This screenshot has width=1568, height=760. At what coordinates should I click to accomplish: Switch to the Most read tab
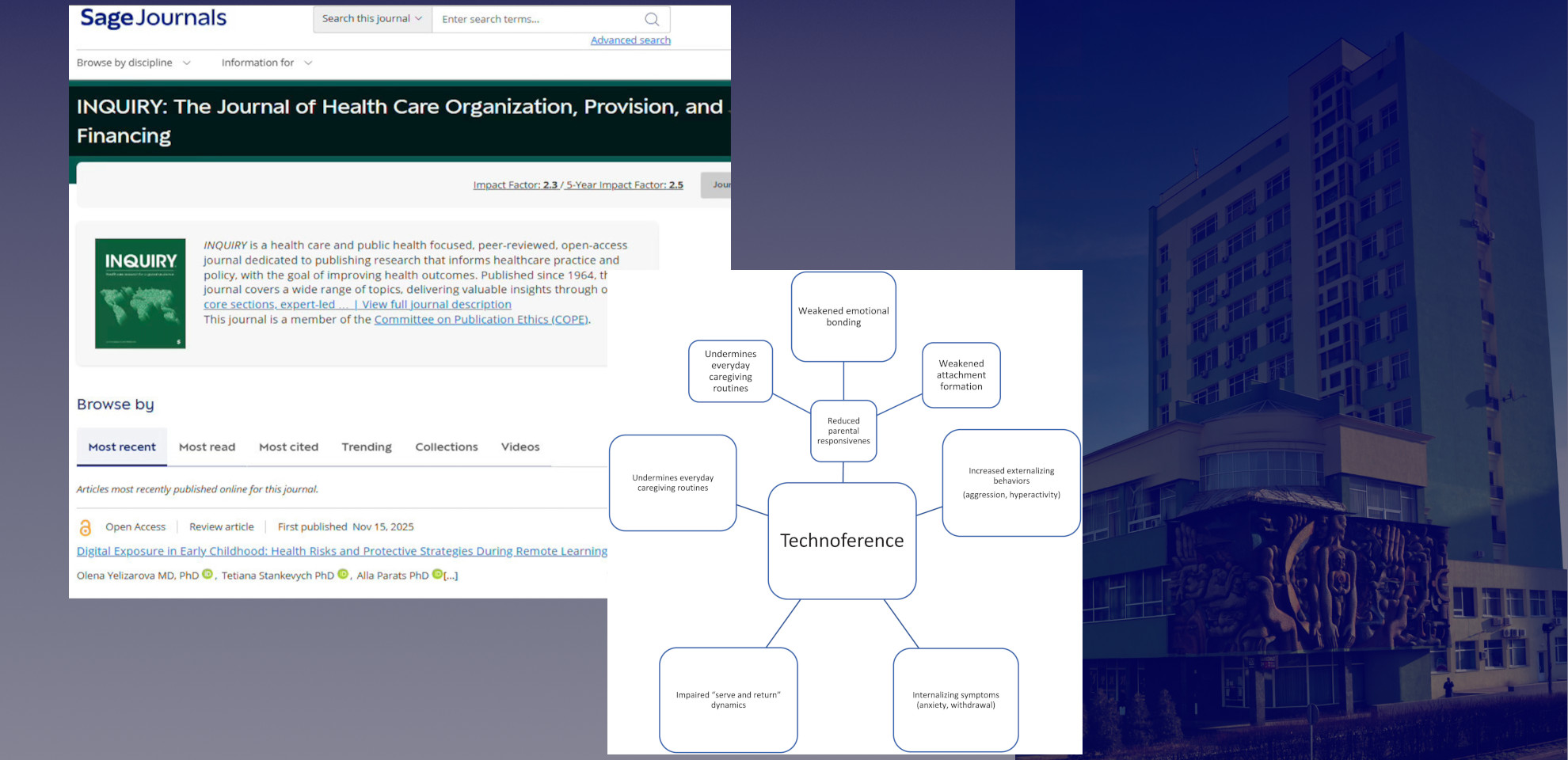[207, 447]
